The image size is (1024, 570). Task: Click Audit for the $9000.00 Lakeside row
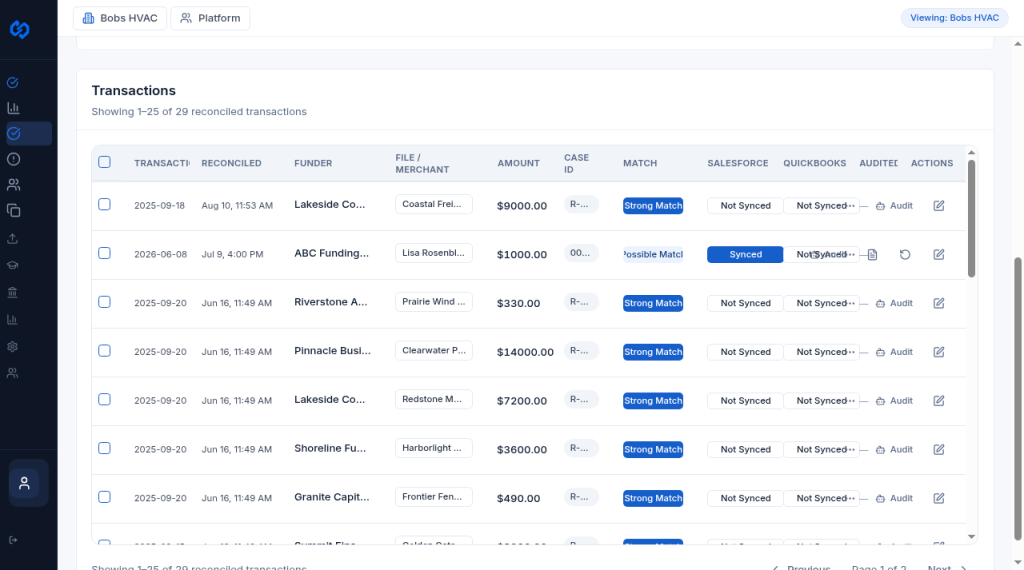[894, 206]
